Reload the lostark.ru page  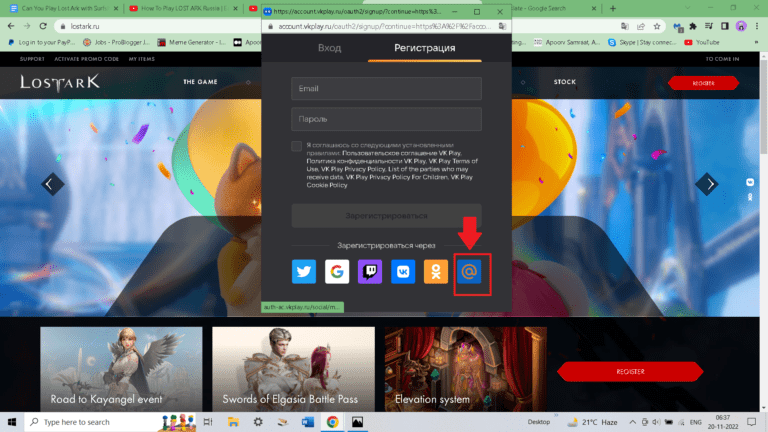click(x=43, y=26)
